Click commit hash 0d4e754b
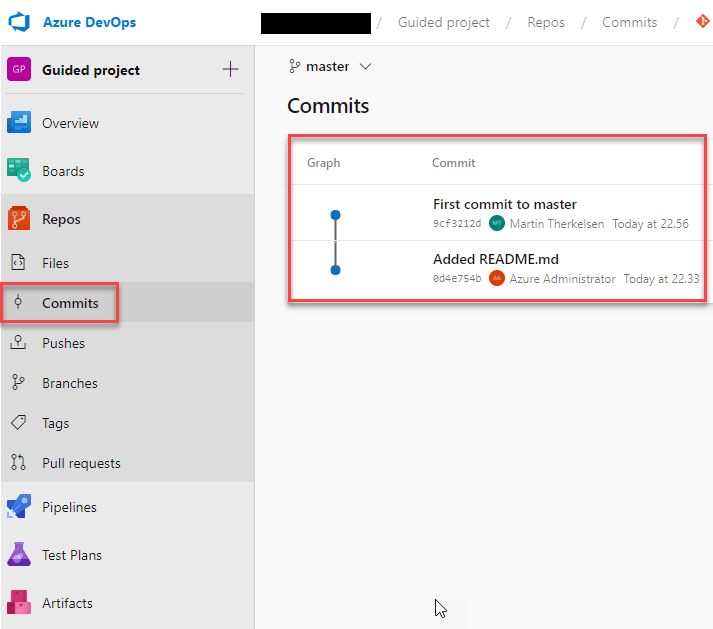 click(457, 278)
